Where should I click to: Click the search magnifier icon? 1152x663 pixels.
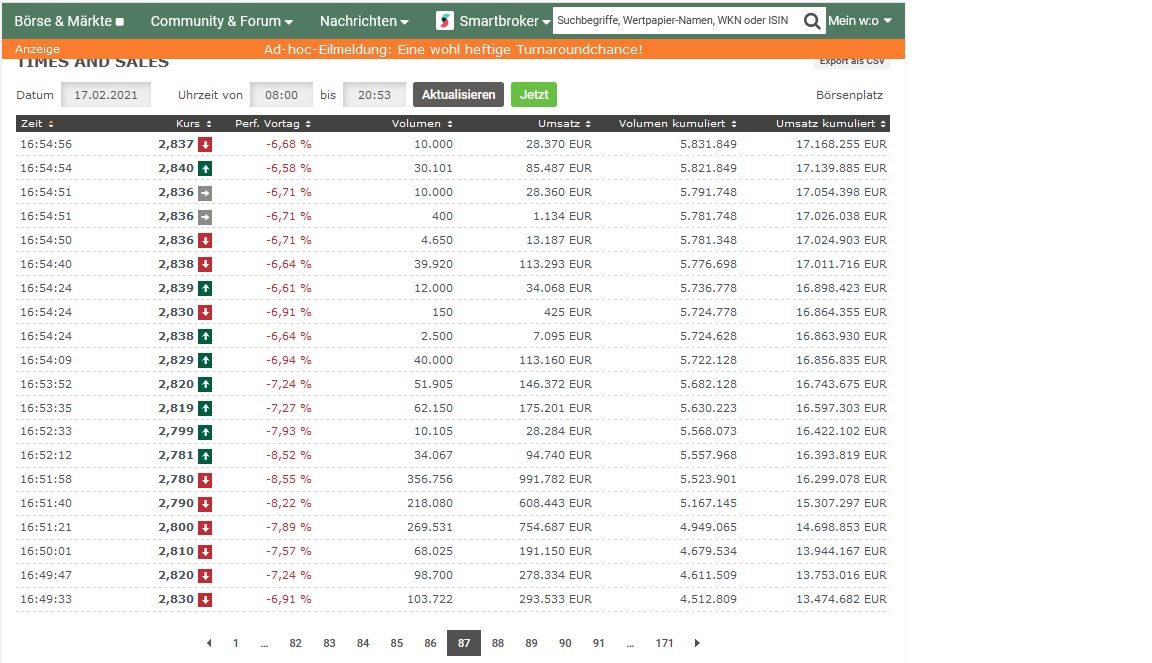point(812,21)
